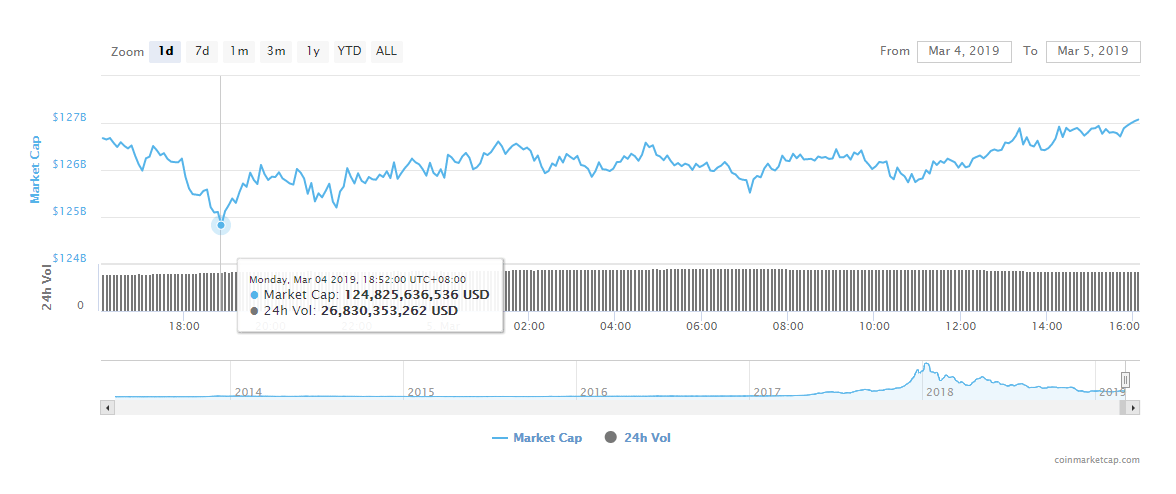The image size is (1176, 494).
Task: Click the To date field
Action: click(x=1092, y=51)
